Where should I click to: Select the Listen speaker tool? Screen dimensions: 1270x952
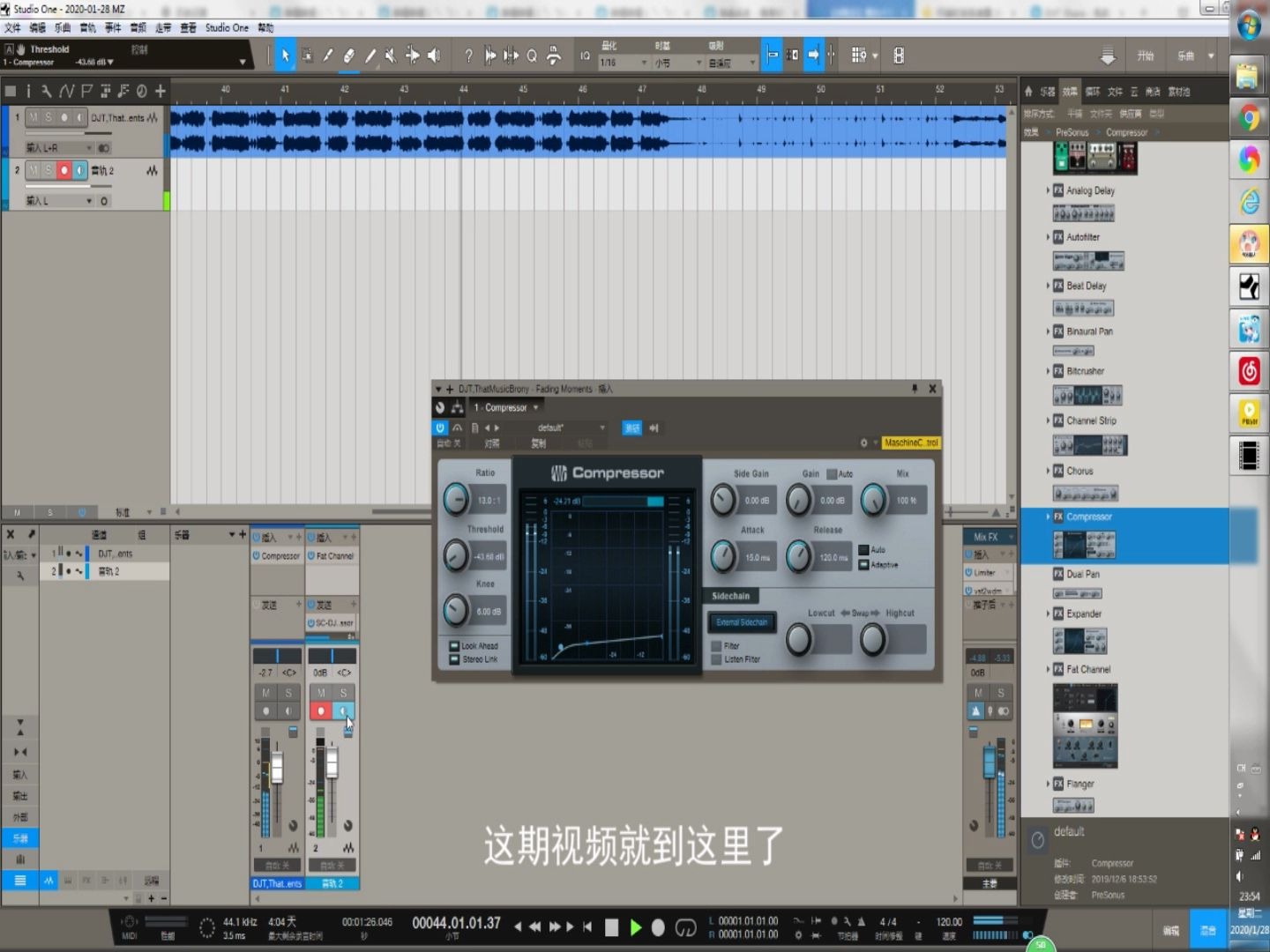pyautogui.click(x=433, y=56)
